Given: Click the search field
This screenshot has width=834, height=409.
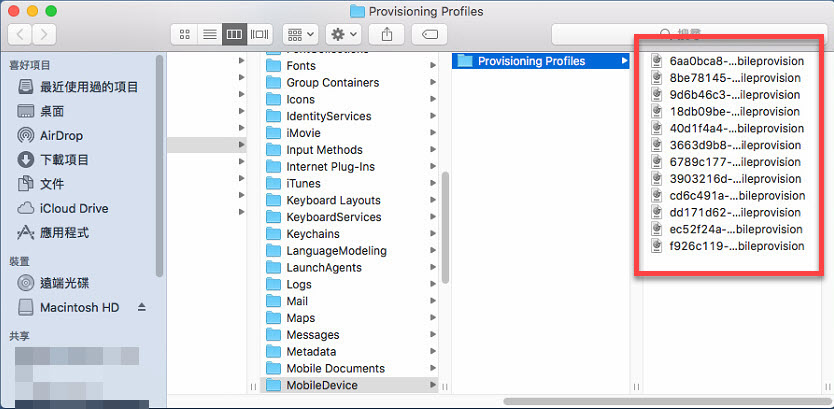Looking at the screenshot, I should point(689,35).
